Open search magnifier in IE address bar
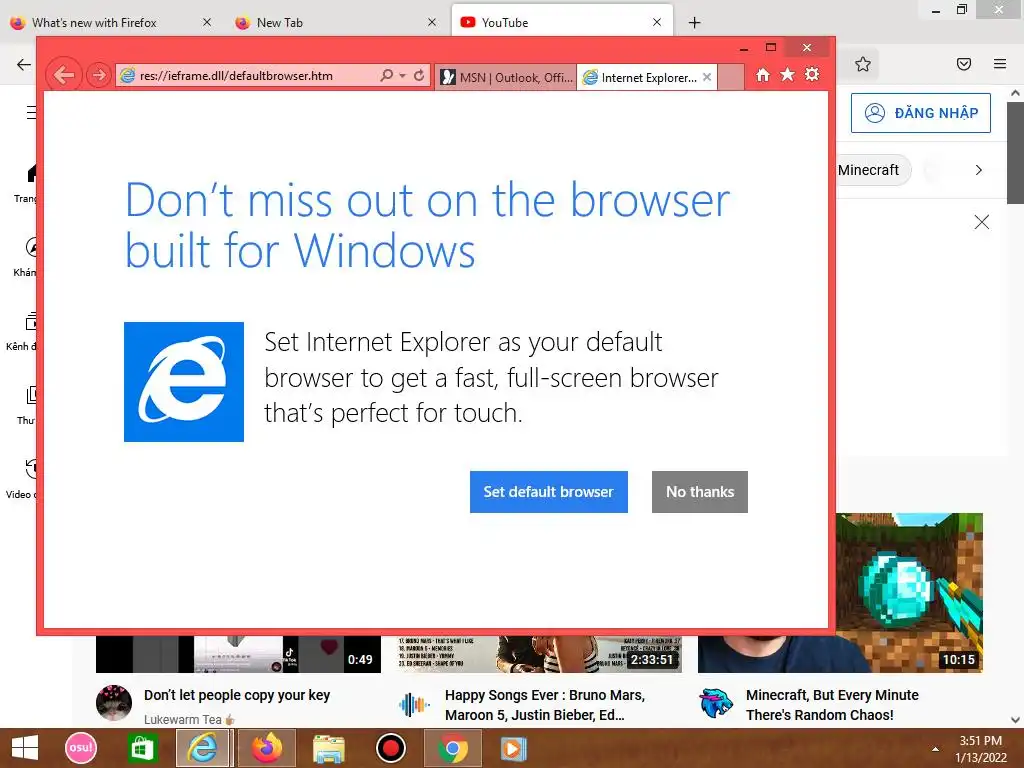This screenshot has width=1024, height=768. [387, 75]
